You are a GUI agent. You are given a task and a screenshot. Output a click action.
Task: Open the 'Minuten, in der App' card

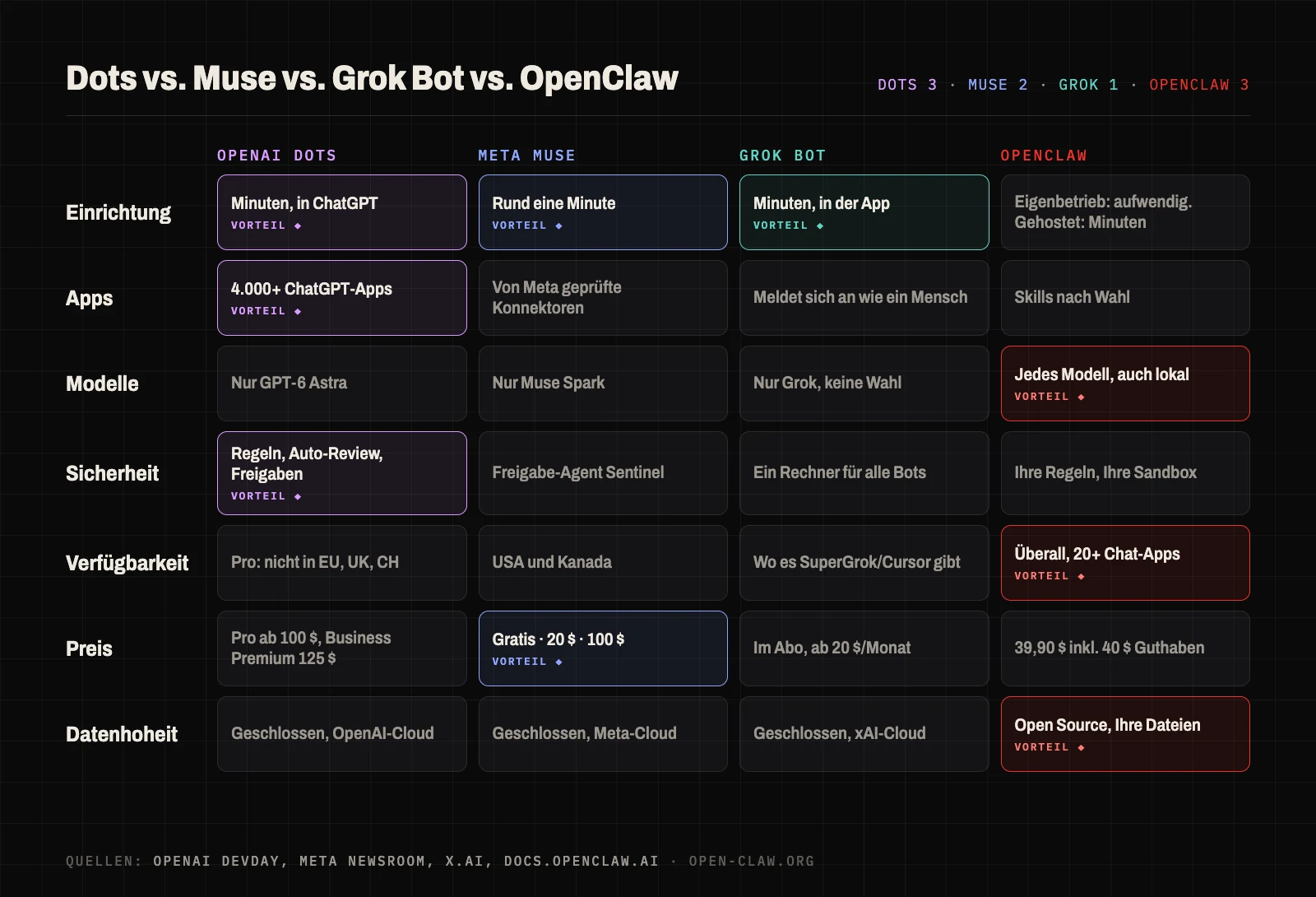[864, 212]
